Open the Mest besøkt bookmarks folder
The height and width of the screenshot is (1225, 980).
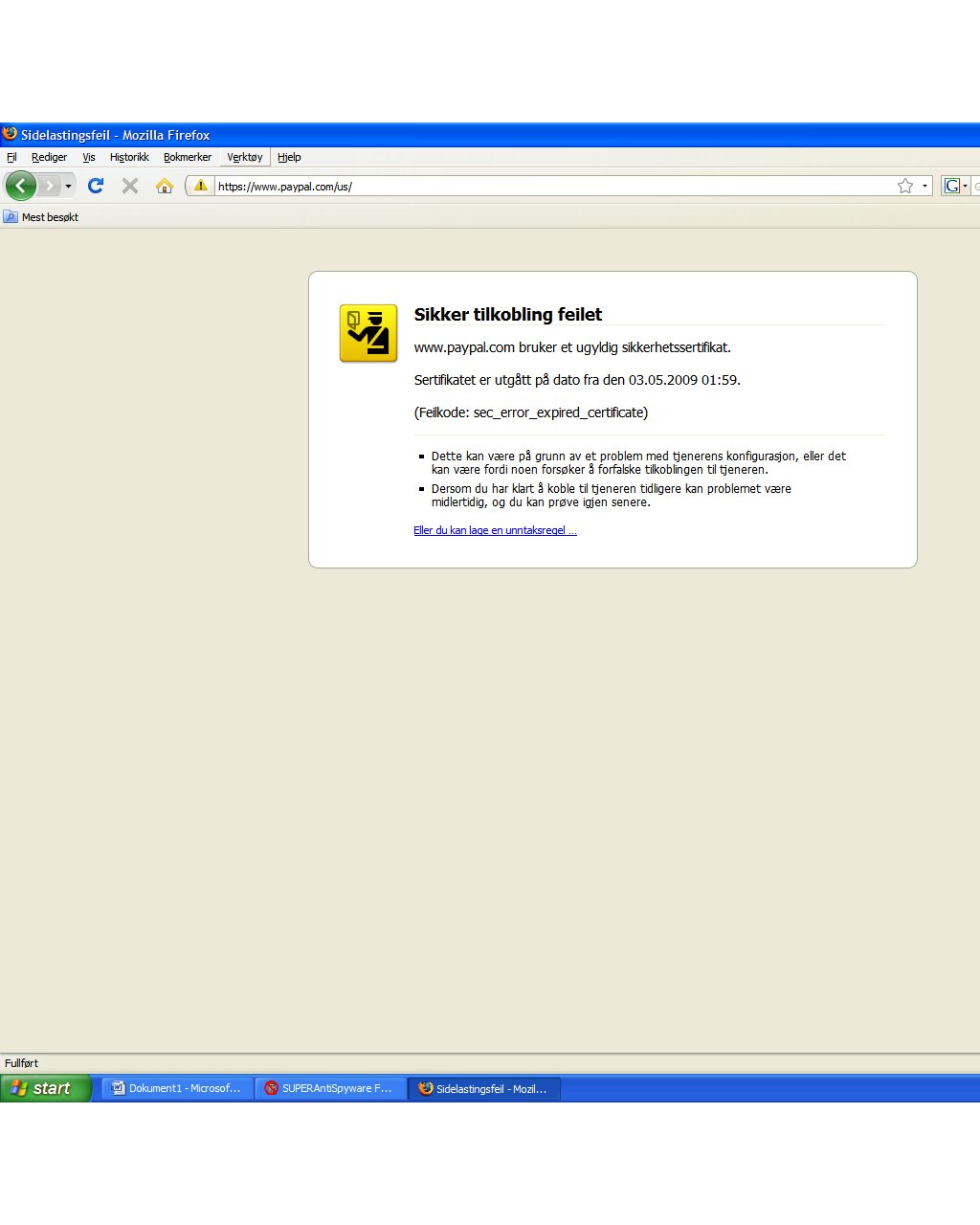point(41,217)
